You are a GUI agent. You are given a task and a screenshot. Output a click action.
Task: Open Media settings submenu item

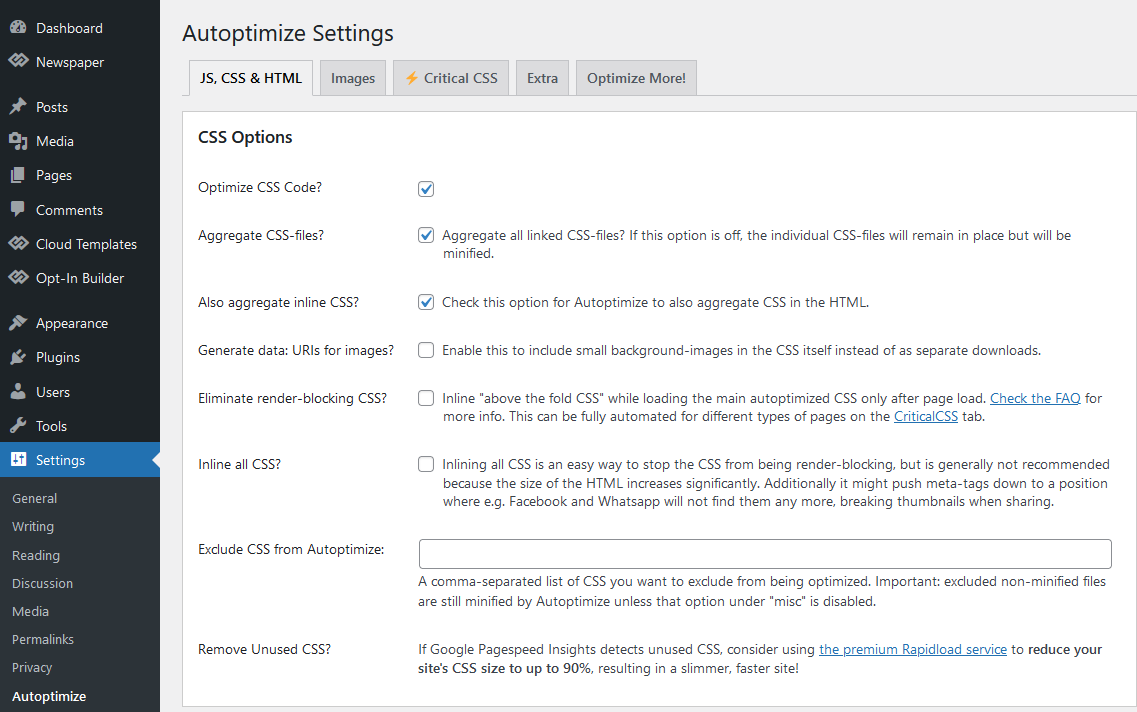click(30, 611)
